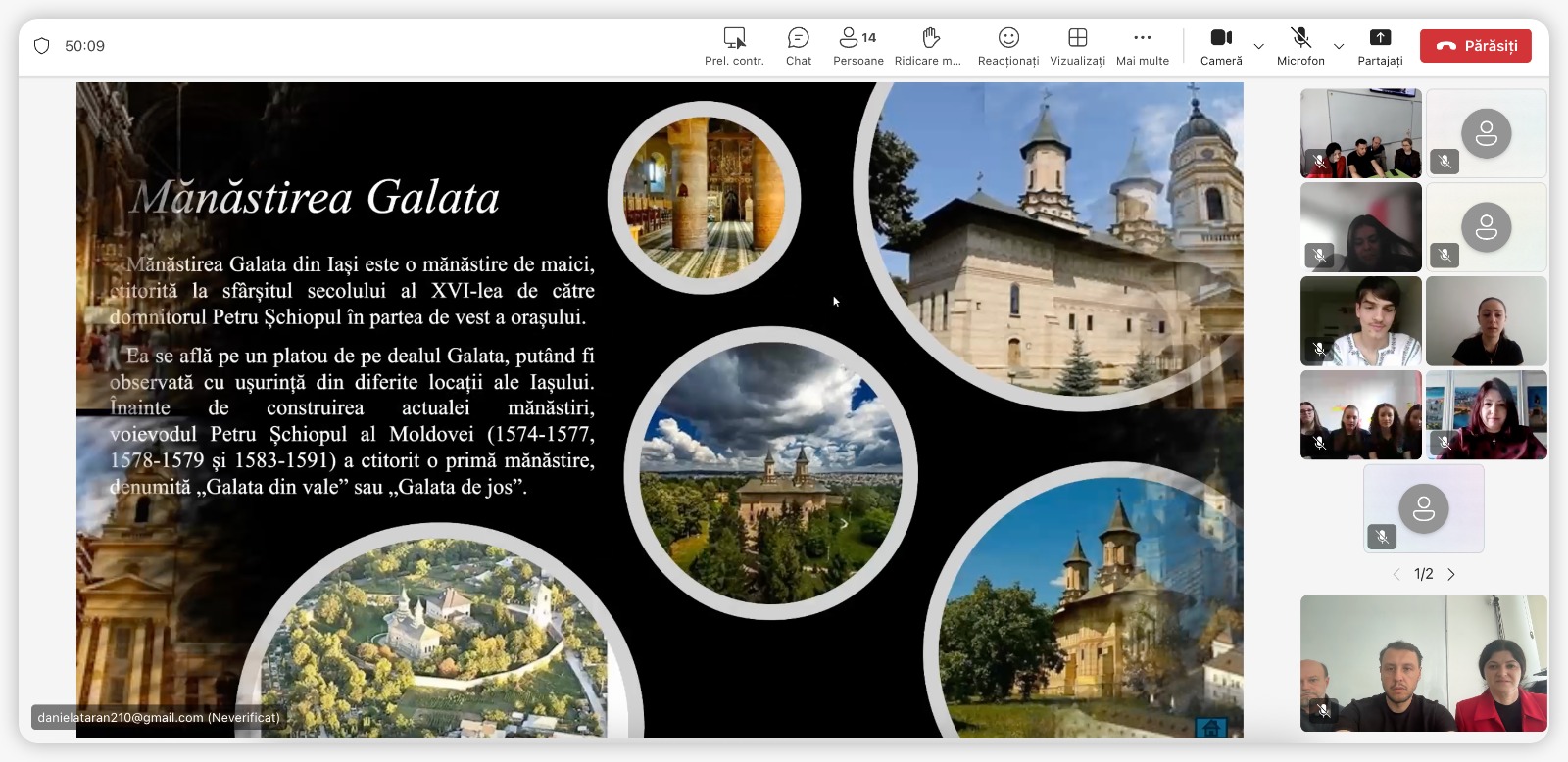Click the avatar placeholder tile in second row
The image size is (1568, 762).
pyautogui.click(x=1486, y=227)
